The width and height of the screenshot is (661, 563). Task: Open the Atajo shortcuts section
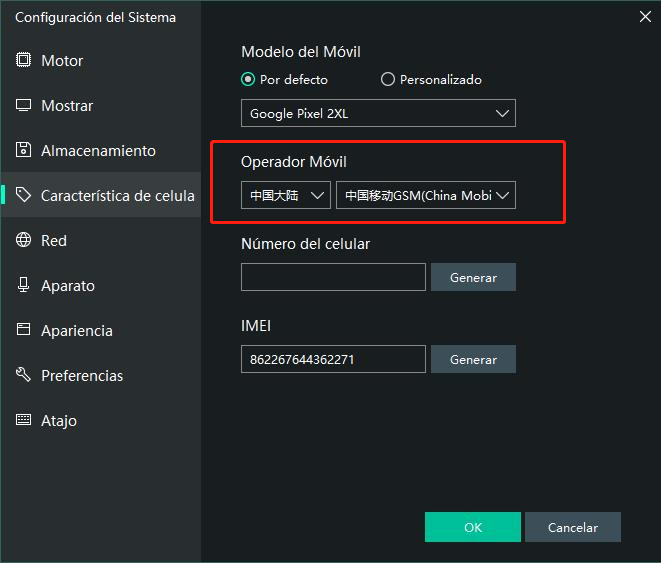(x=101, y=420)
